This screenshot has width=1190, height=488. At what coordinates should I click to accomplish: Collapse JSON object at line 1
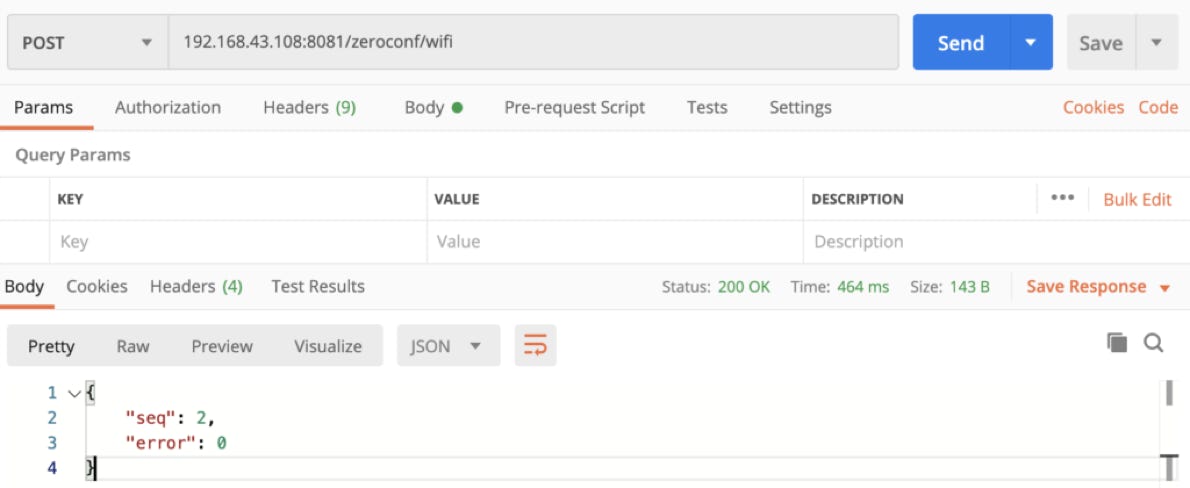pos(73,393)
